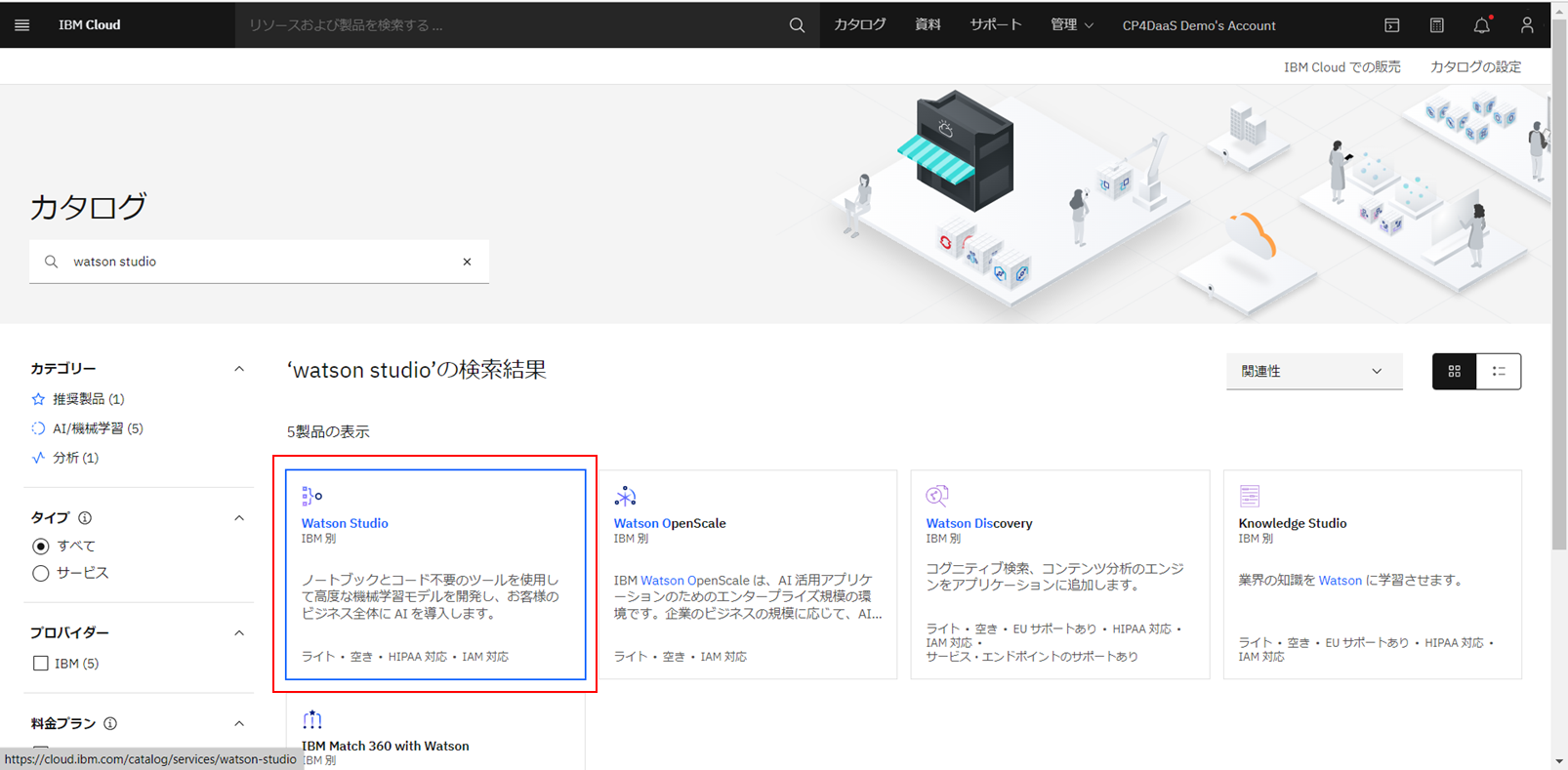Open the 資料 menu item
Image resolution: width=1568 pixels, height=770 pixels.
(x=928, y=25)
